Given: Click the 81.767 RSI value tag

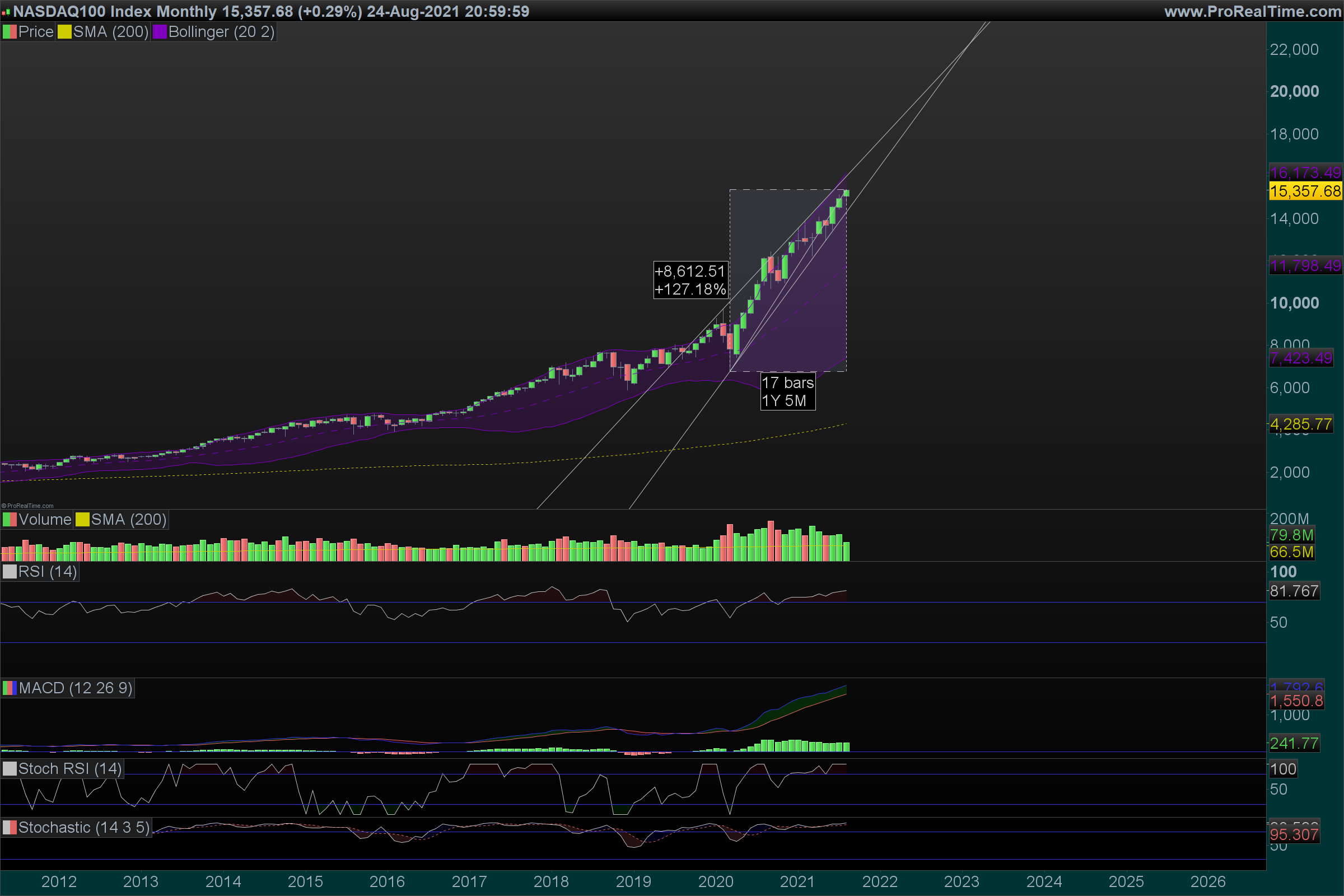Looking at the screenshot, I should pyautogui.click(x=1294, y=591).
